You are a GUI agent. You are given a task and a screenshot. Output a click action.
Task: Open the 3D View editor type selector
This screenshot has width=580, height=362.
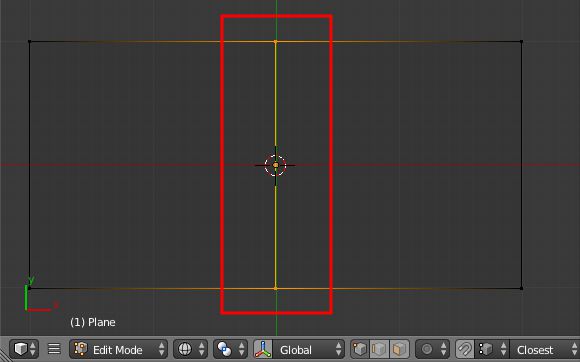click(24, 349)
